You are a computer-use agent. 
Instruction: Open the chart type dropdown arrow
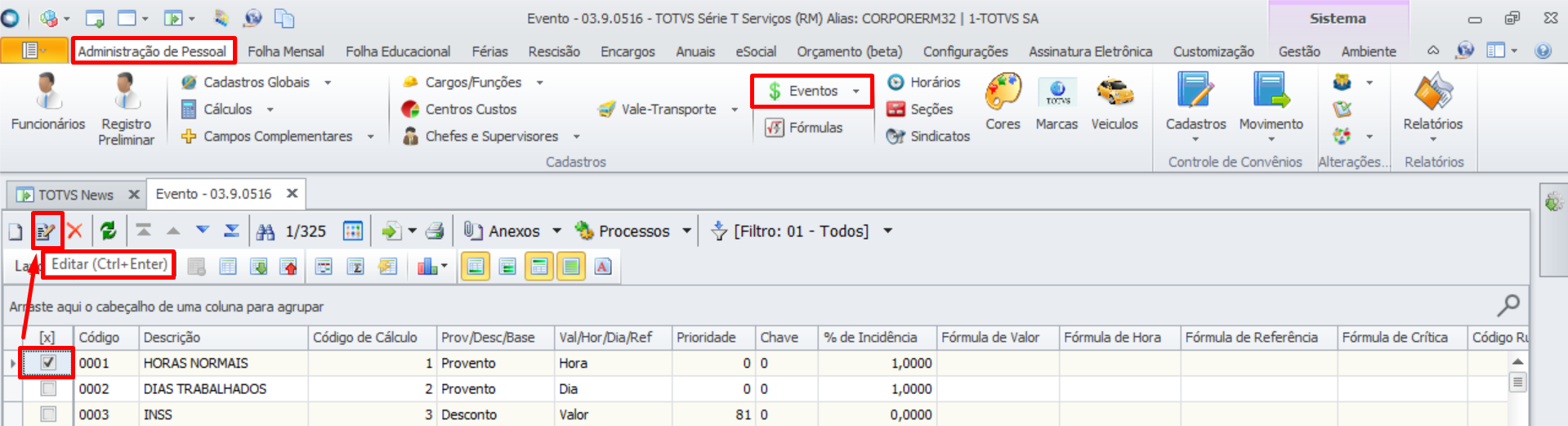tap(444, 266)
